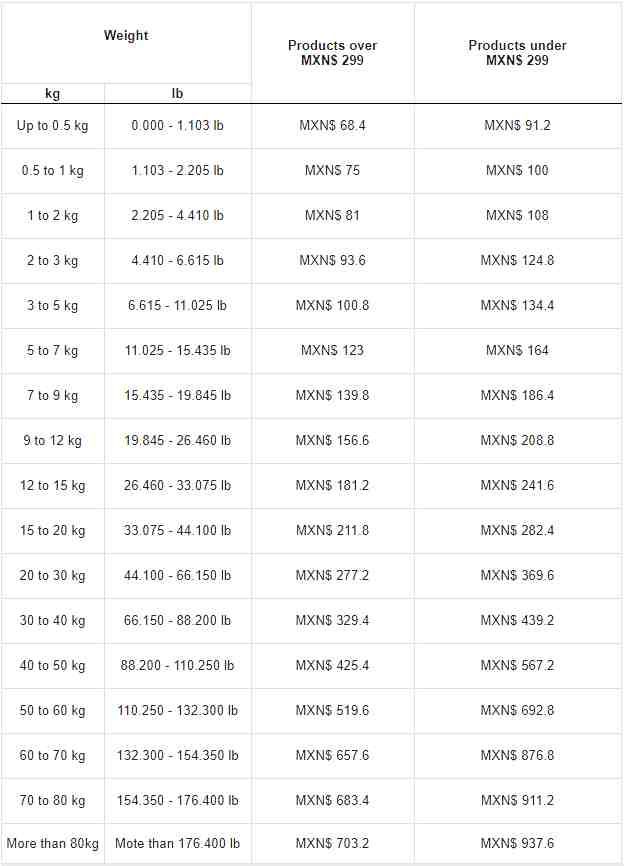Select the lb subheader cell

coord(177,93)
